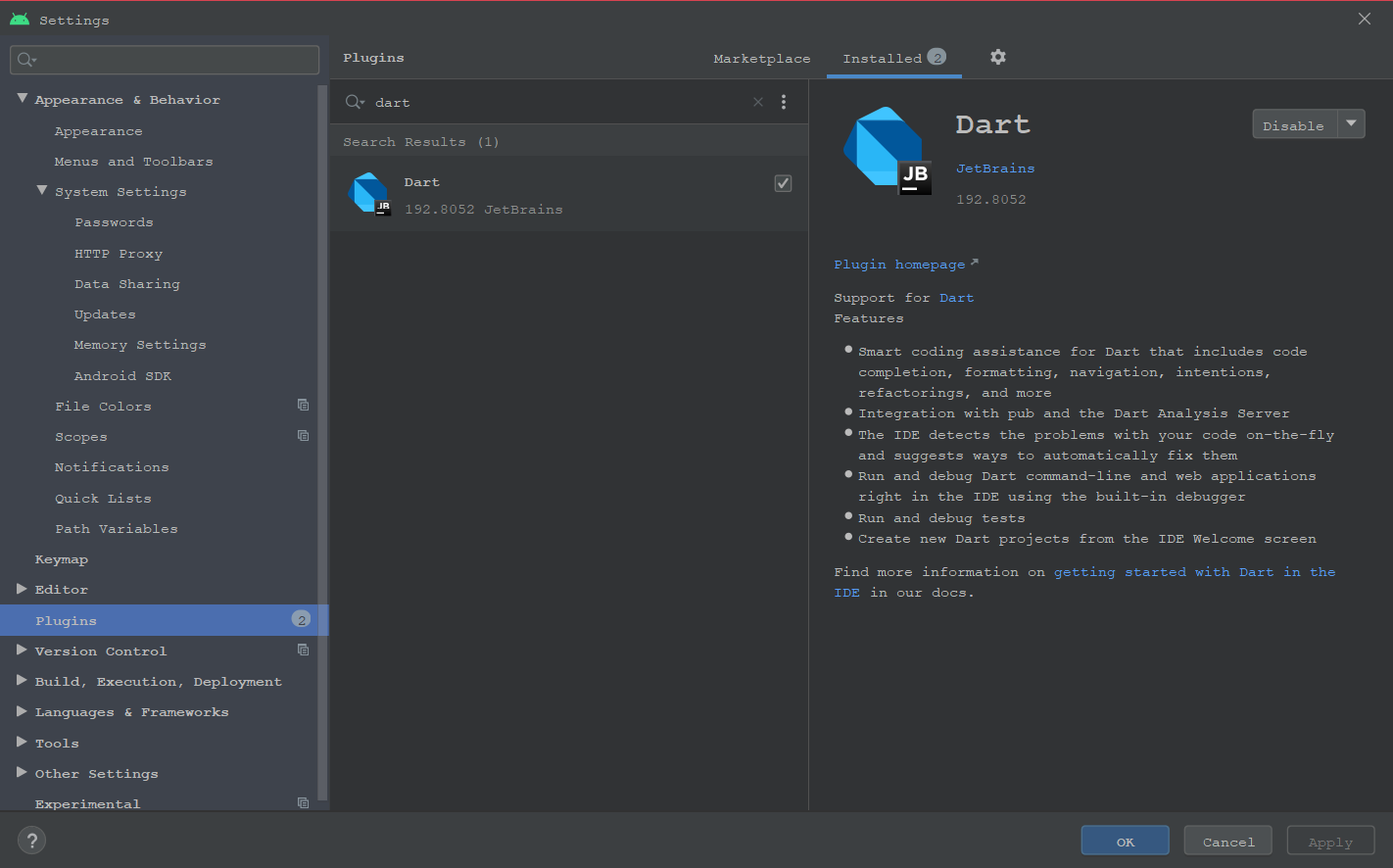Expand the Editor section
Screen dimensions: 1393x868
(x=22, y=589)
